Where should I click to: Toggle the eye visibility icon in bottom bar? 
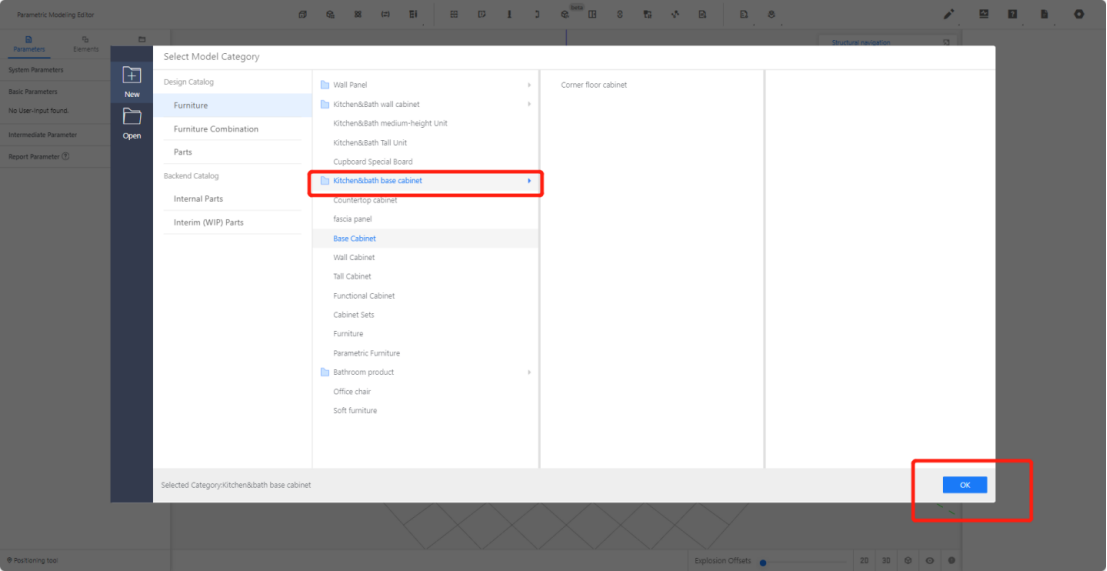(929, 561)
